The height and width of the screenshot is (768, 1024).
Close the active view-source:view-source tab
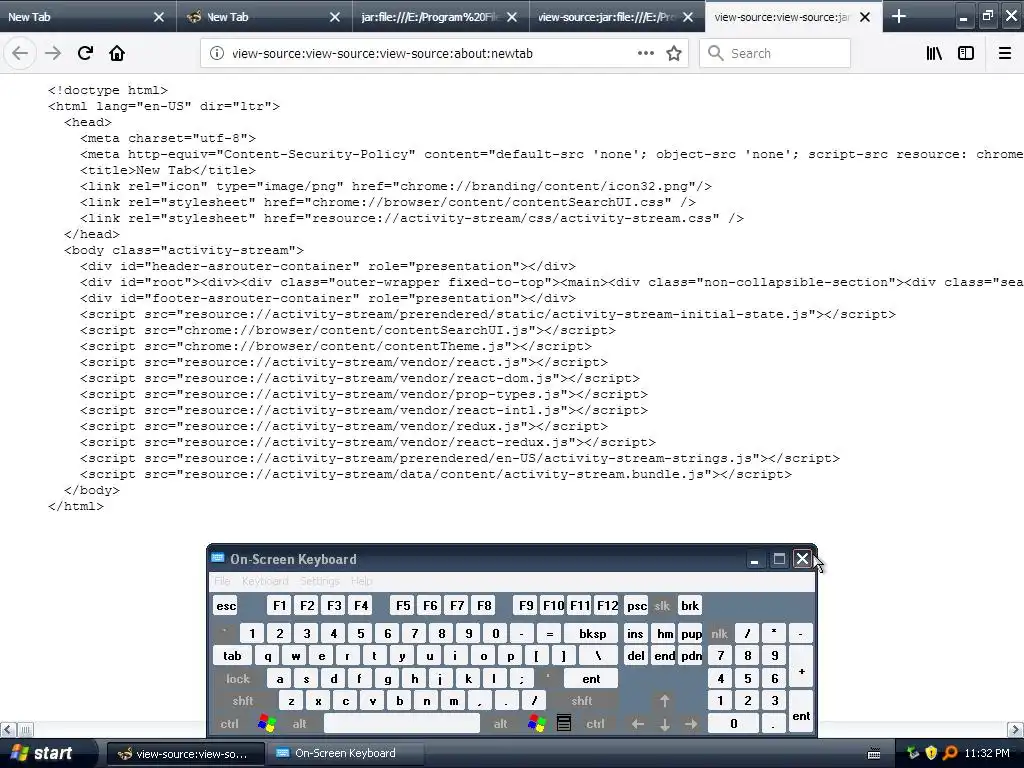pos(865,17)
